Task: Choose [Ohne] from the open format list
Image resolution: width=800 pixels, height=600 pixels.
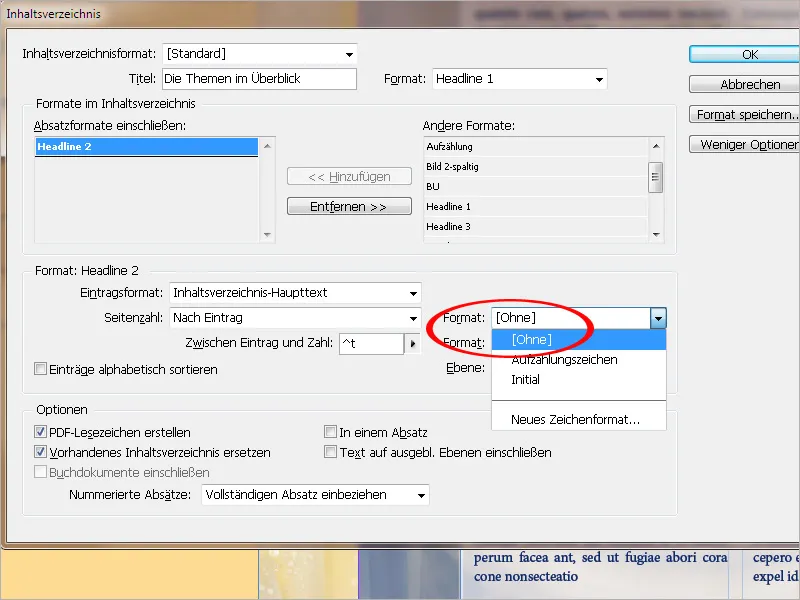Action: tap(579, 340)
